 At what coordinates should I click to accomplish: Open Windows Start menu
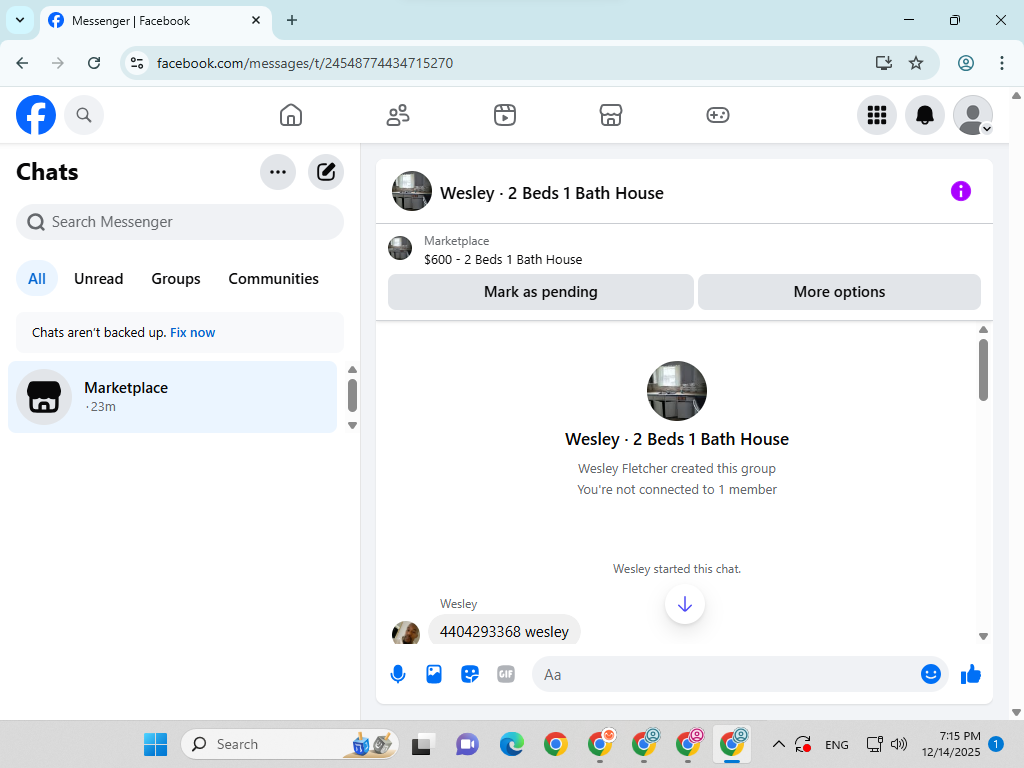tap(155, 744)
